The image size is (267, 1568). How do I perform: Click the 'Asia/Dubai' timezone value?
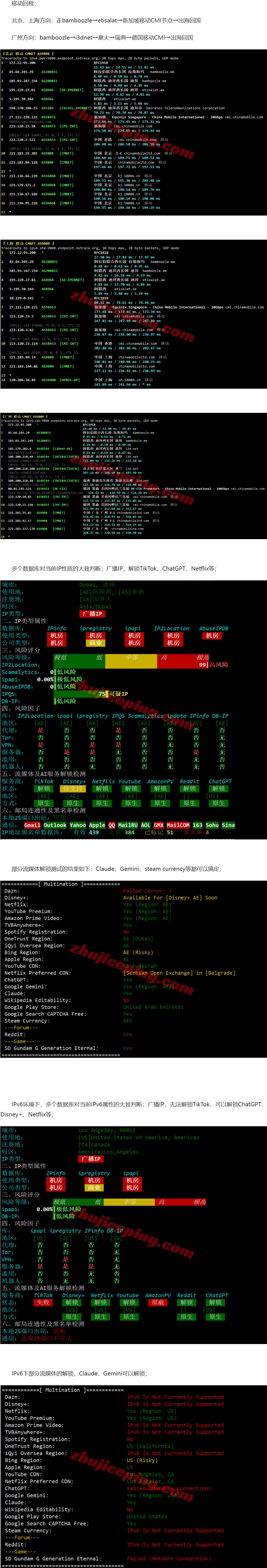pyautogui.click(x=95, y=606)
